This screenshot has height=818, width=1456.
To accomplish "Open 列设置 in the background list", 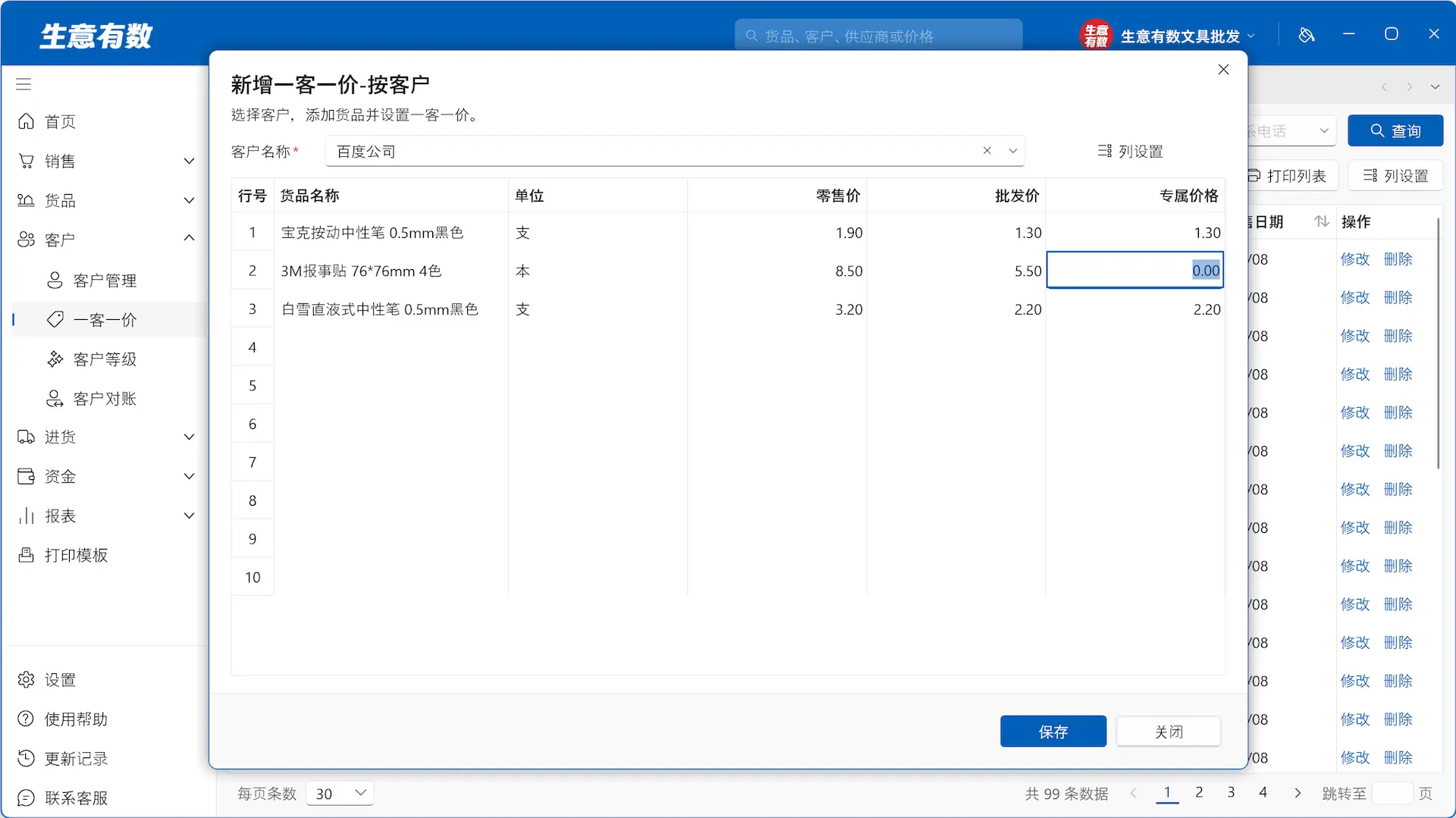I will pos(1395,176).
